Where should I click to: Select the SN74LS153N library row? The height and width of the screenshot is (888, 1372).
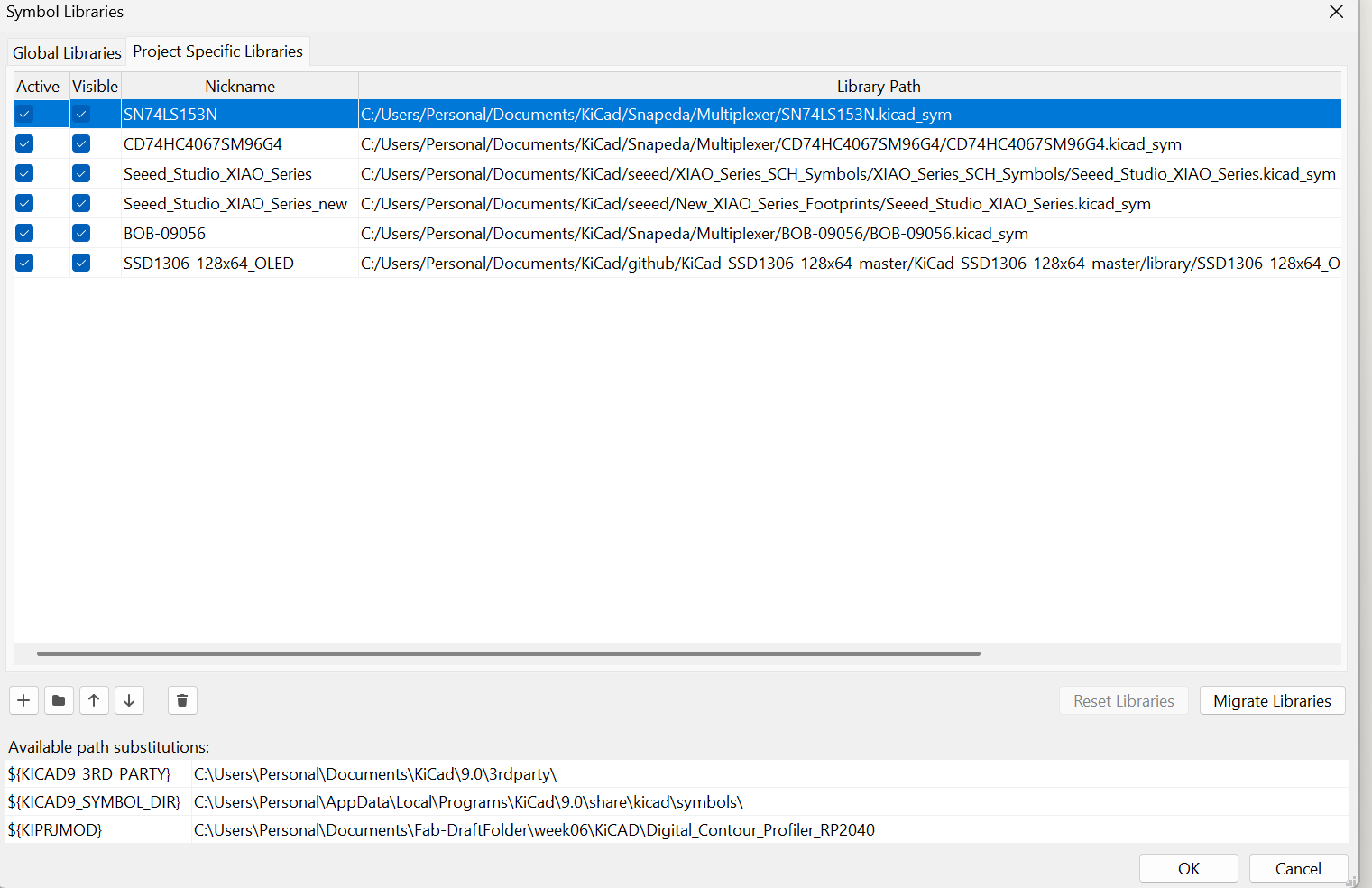pos(239,114)
